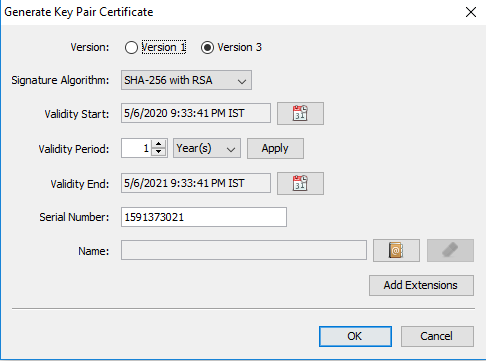
Task: Focus the Validity Start date field
Action: pyautogui.click(x=196, y=113)
